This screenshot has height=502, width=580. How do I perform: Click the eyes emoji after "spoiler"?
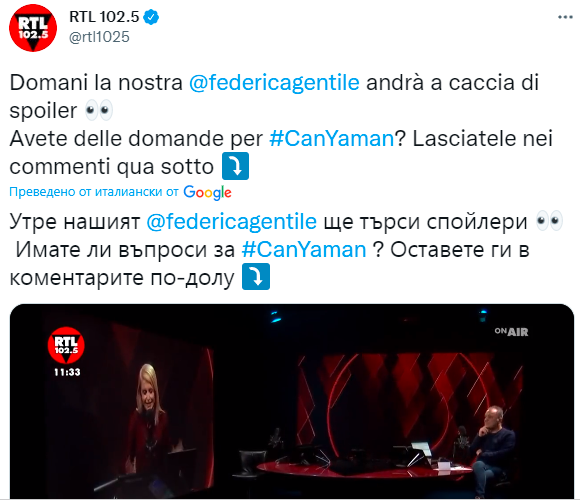coord(99,110)
